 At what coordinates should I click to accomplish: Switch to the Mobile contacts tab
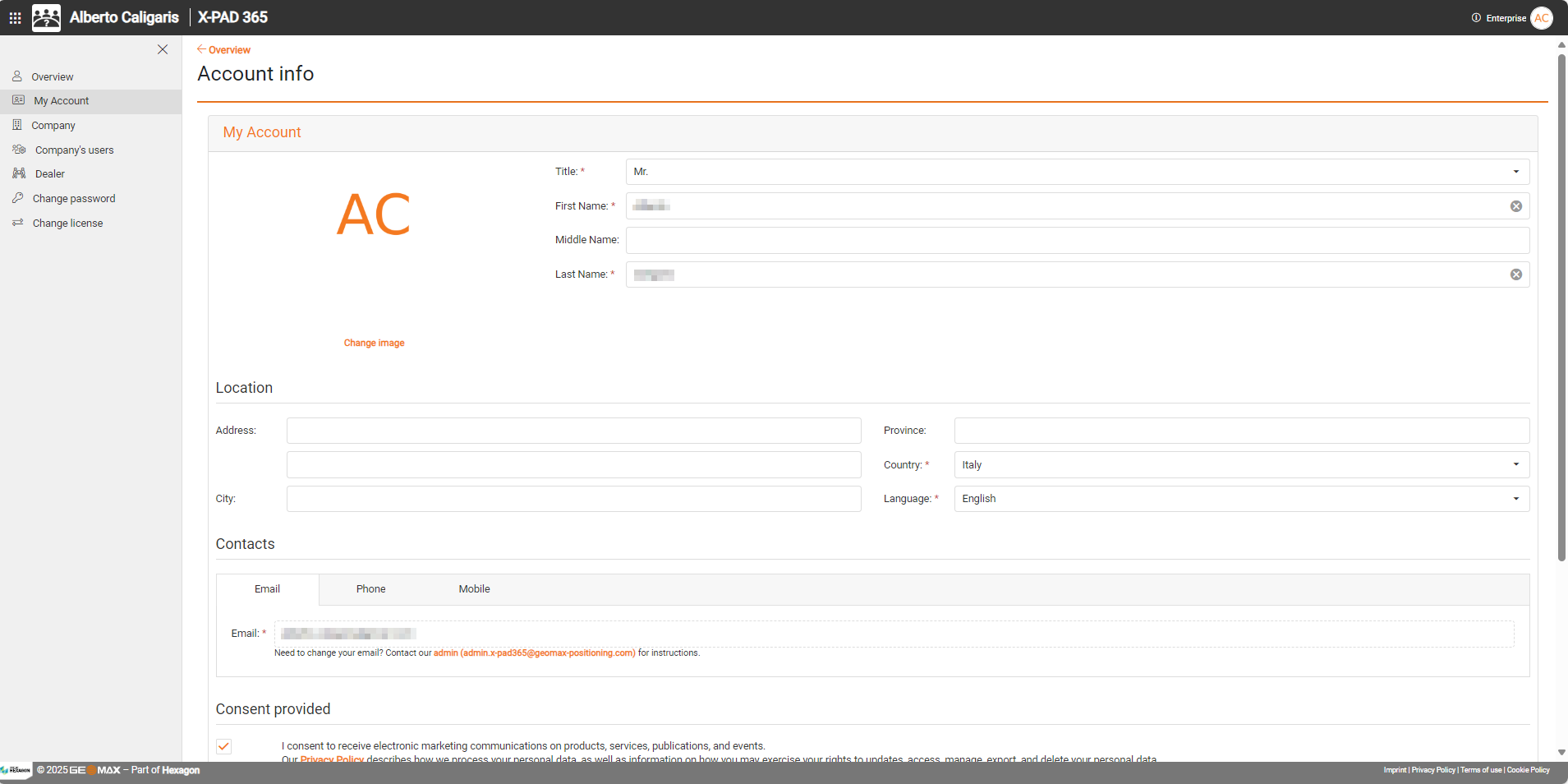(474, 589)
